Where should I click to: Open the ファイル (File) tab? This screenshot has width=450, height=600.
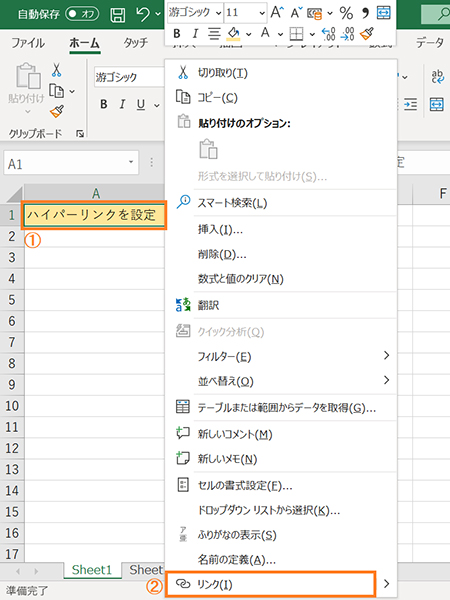pos(28,42)
